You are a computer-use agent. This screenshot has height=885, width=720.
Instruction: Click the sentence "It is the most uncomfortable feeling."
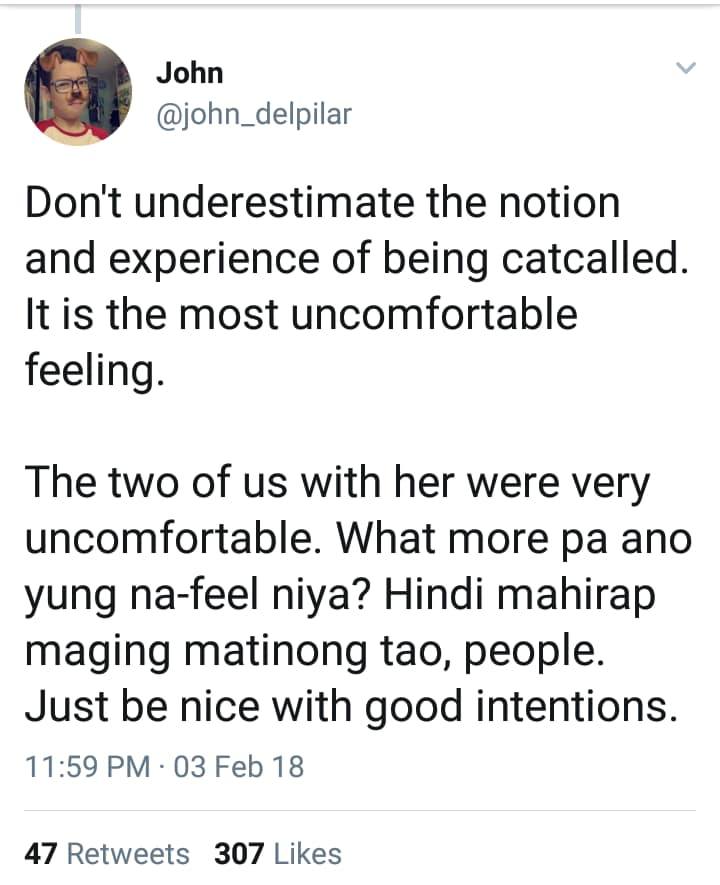point(301,342)
